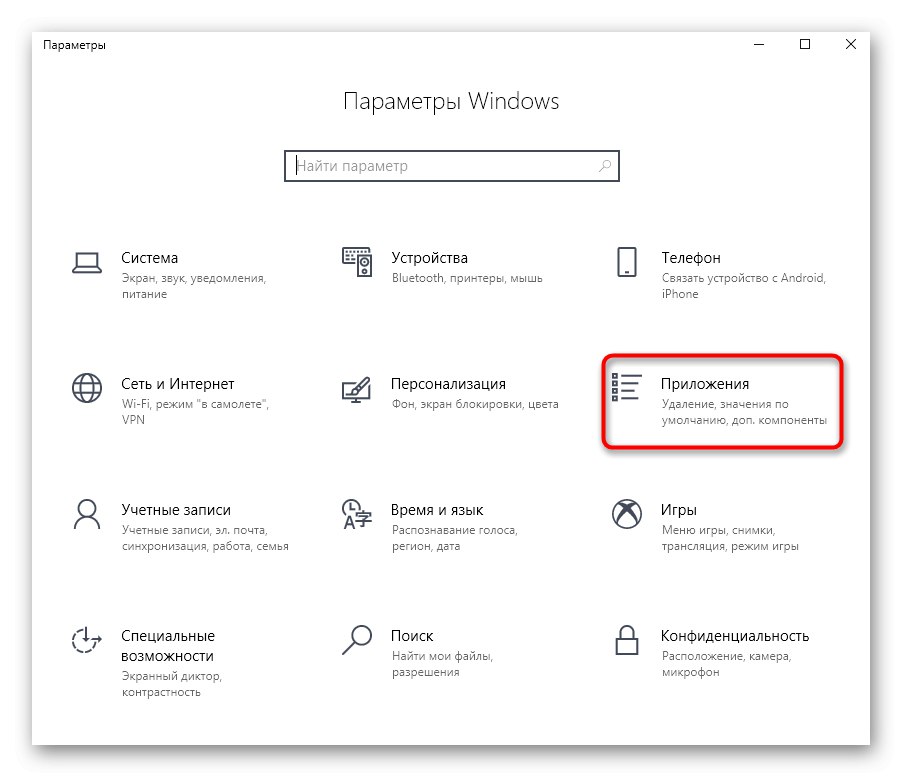Minimize the Параметры window

759,44
